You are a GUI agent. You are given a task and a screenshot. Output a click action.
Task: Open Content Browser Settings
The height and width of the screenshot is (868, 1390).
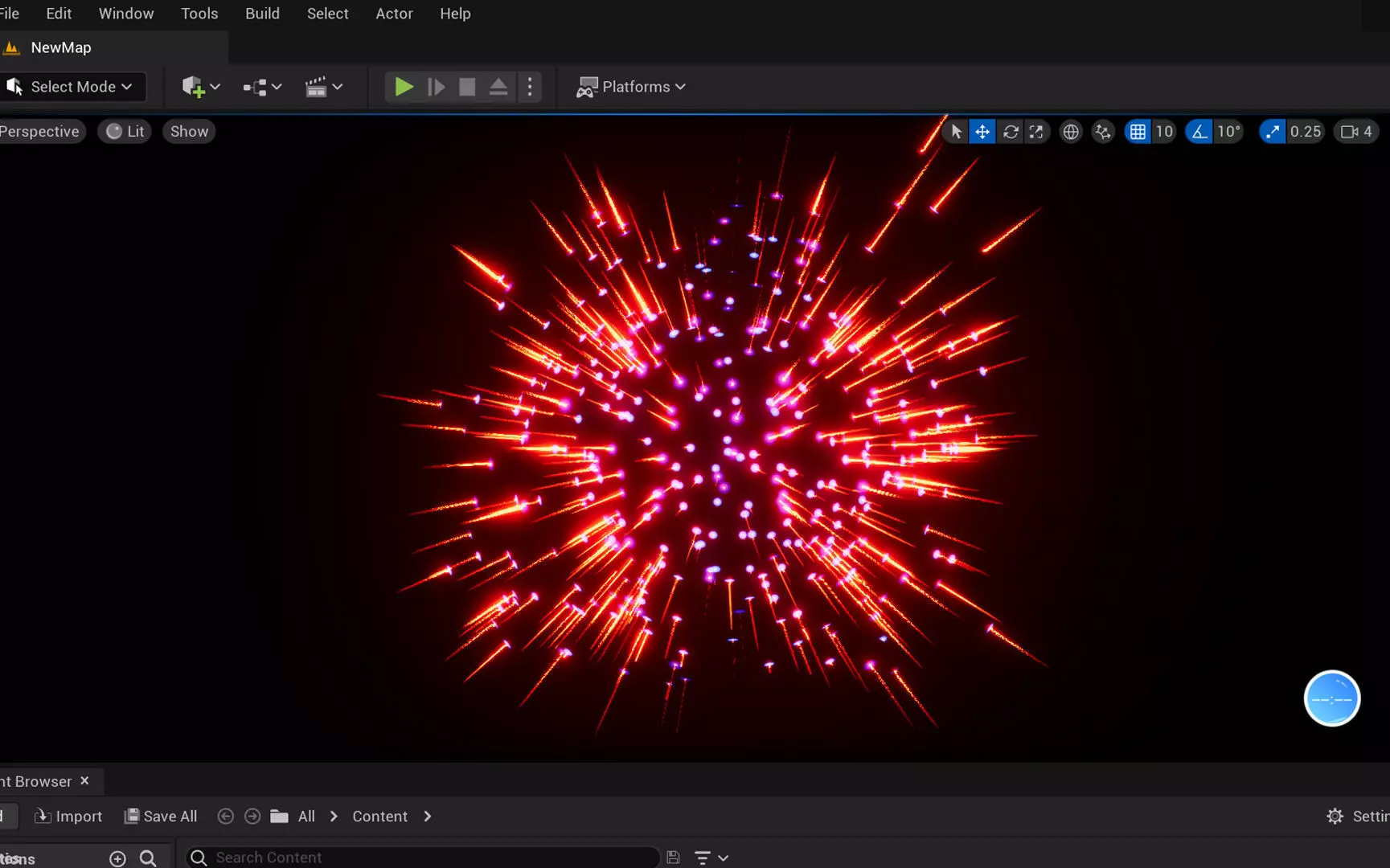coord(1358,817)
